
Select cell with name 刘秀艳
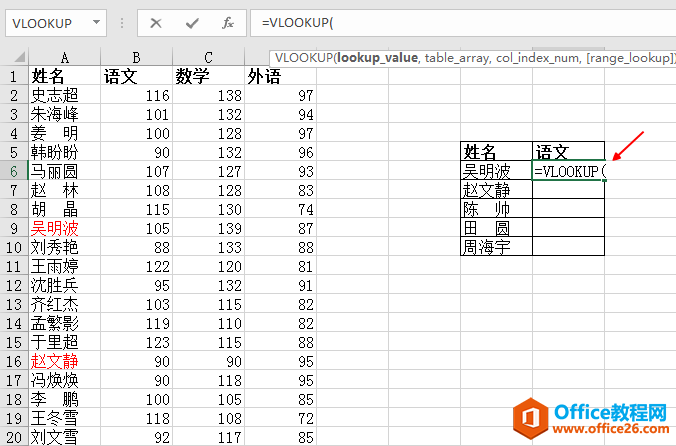pyautogui.click(x=65, y=247)
